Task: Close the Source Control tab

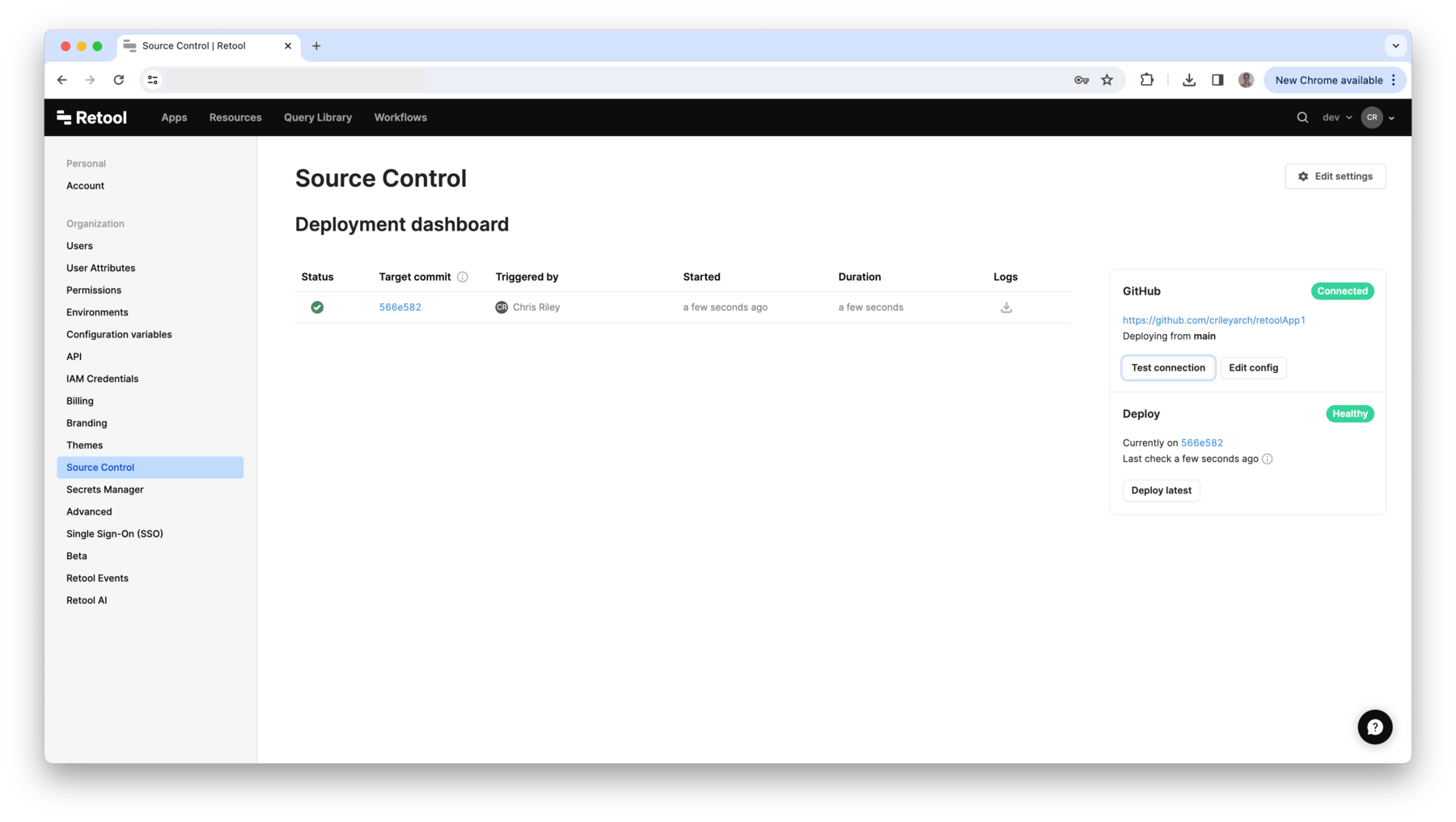Action: (x=288, y=46)
